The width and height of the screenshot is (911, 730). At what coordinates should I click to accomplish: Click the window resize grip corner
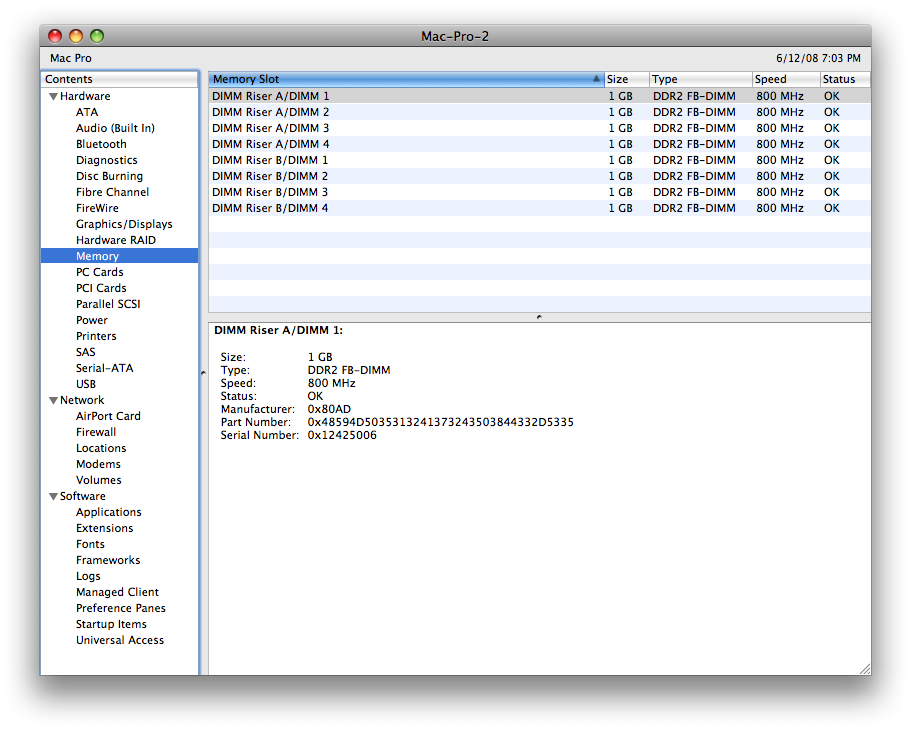865,669
